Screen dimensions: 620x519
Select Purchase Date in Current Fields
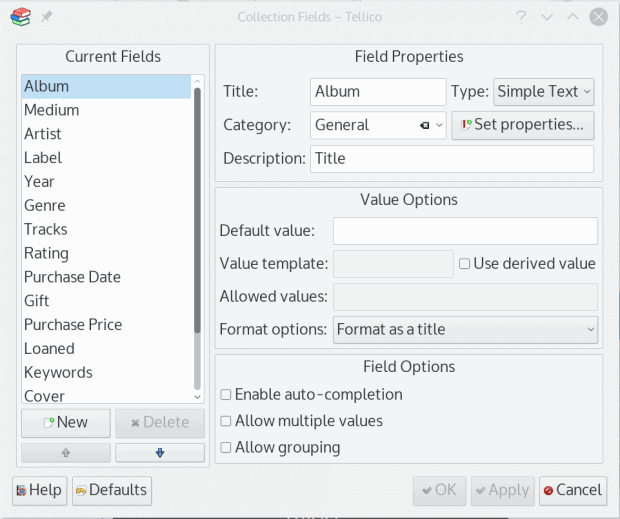click(72, 277)
